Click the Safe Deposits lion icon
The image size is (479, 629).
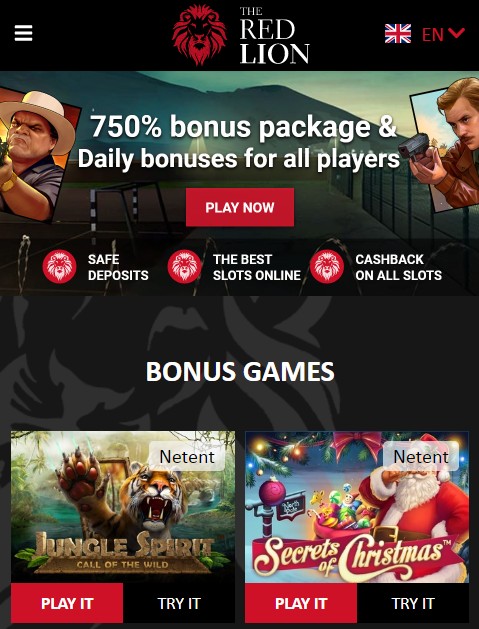59,267
